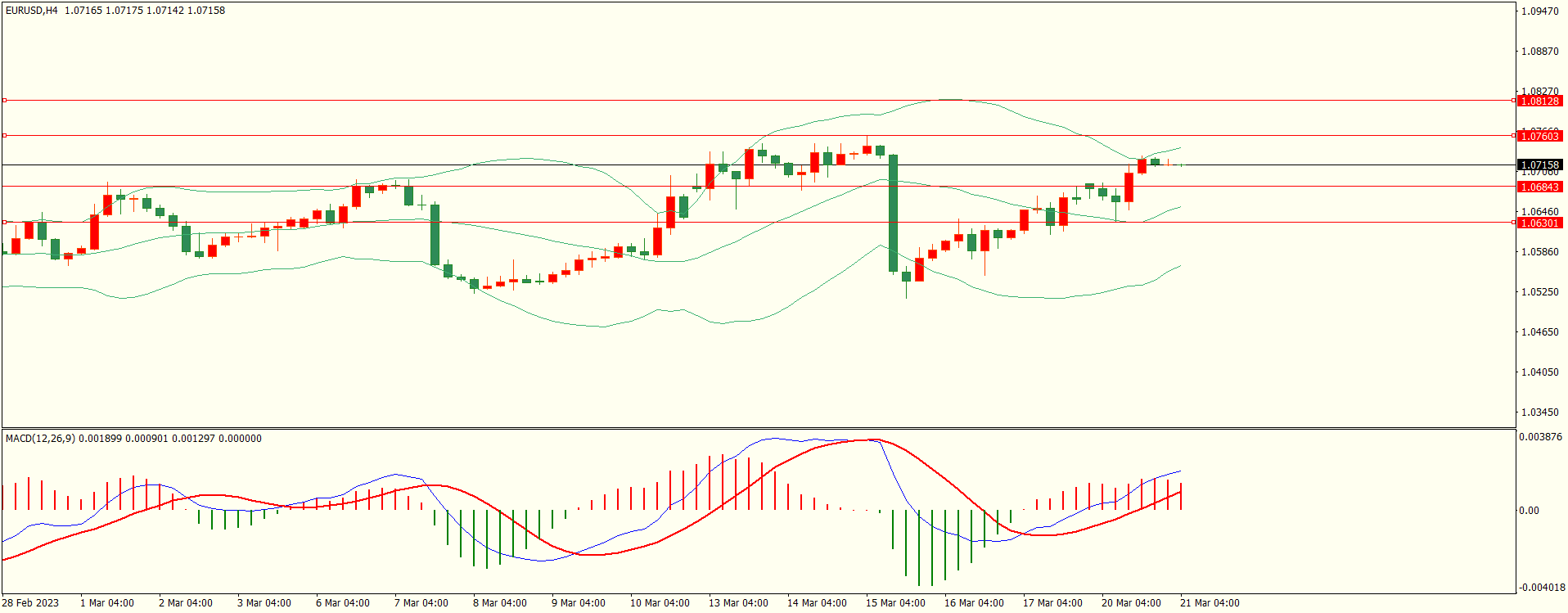Click the 21 Mar 04:00 time label
The height and width of the screenshot is (613, 1568).
pos(1210,603)
